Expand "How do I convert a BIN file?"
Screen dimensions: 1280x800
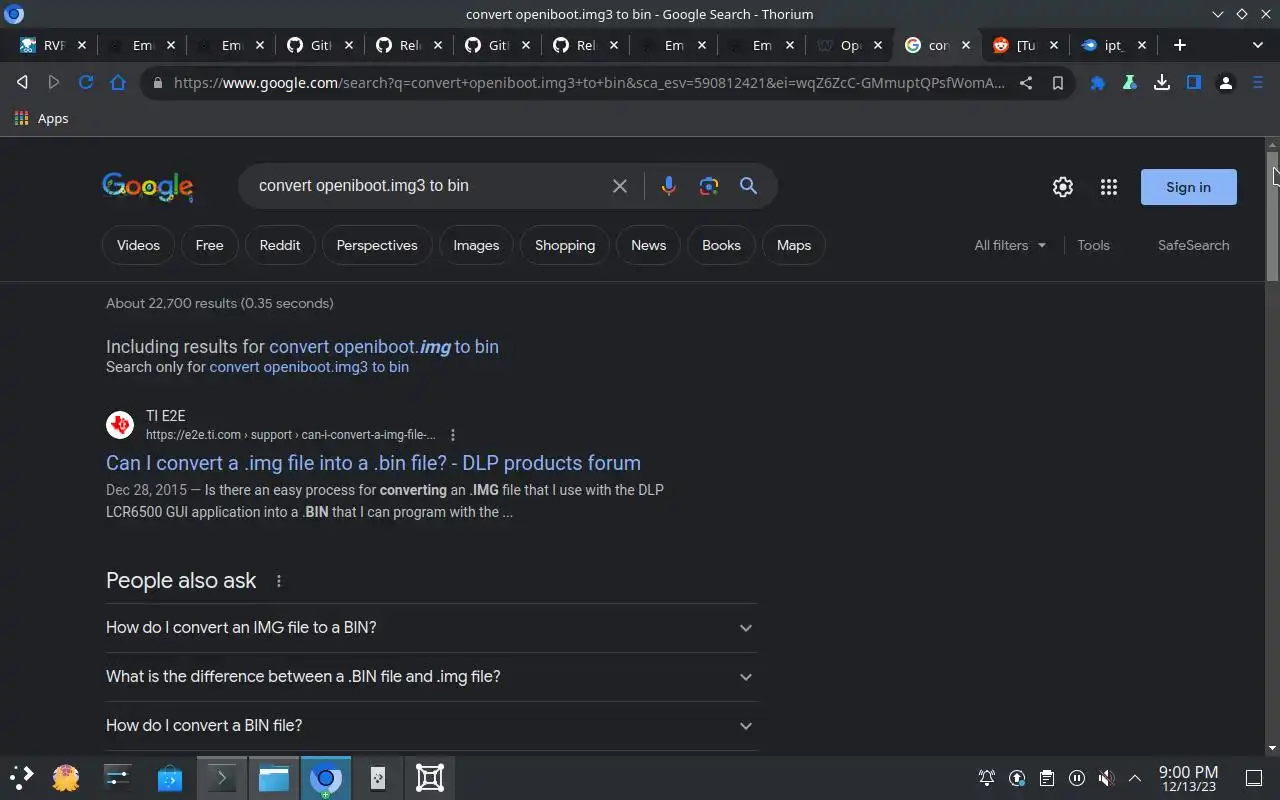(431, 726)
